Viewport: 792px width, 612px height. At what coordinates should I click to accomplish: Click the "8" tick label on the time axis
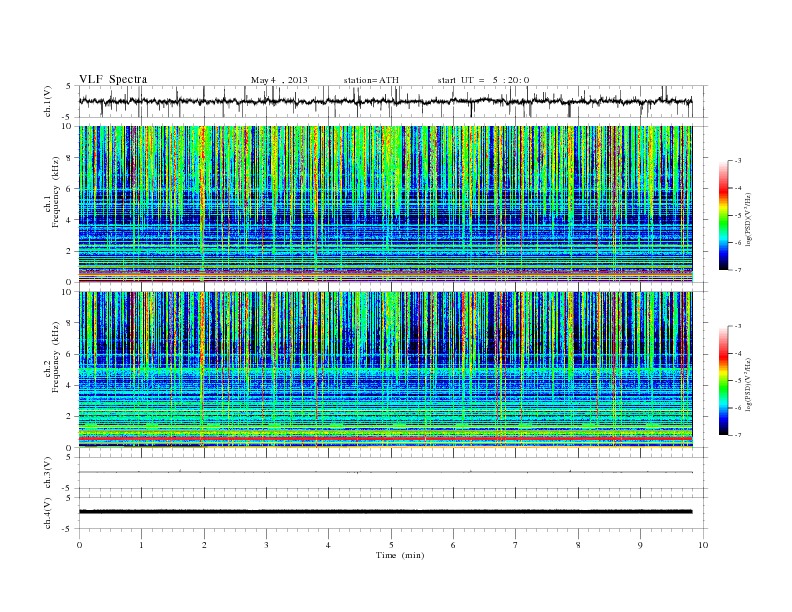(578, 545)
